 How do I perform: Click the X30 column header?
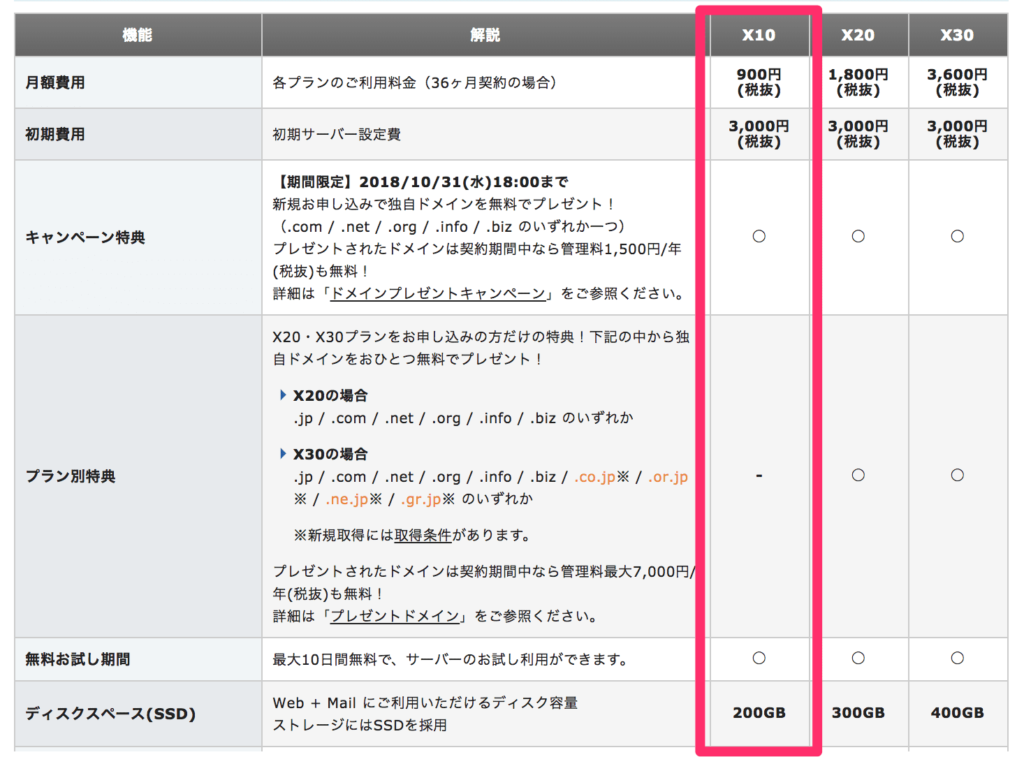(x=957, y=35)
